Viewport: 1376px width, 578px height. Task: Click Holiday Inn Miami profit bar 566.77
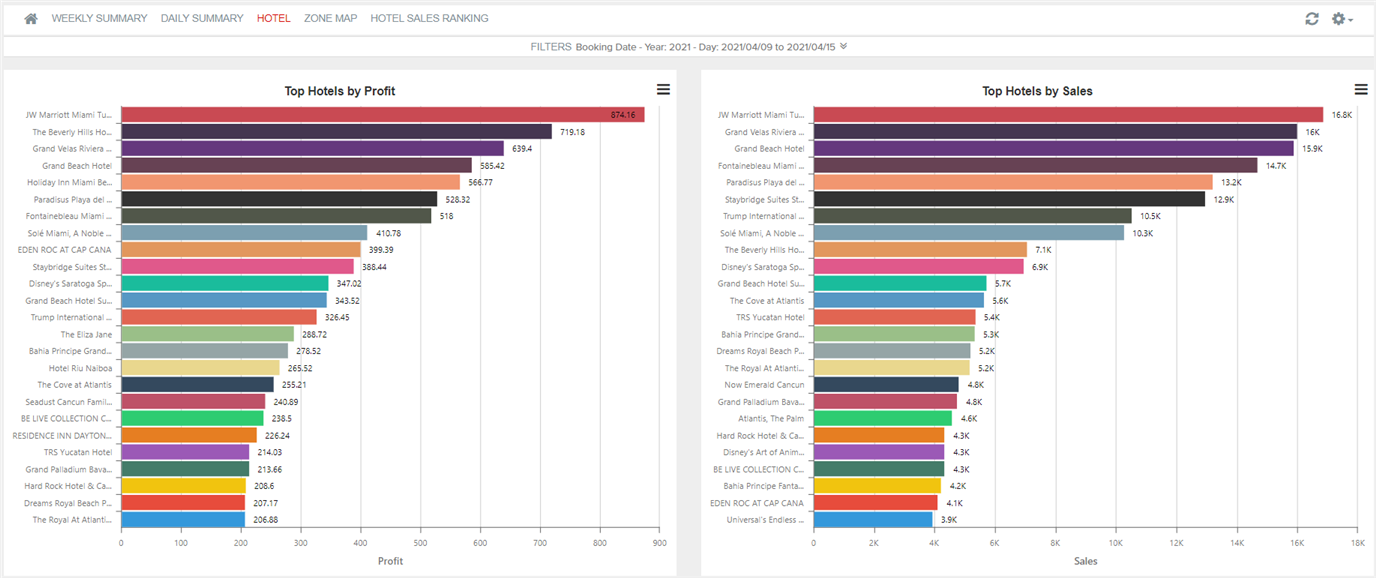point(290,182)
